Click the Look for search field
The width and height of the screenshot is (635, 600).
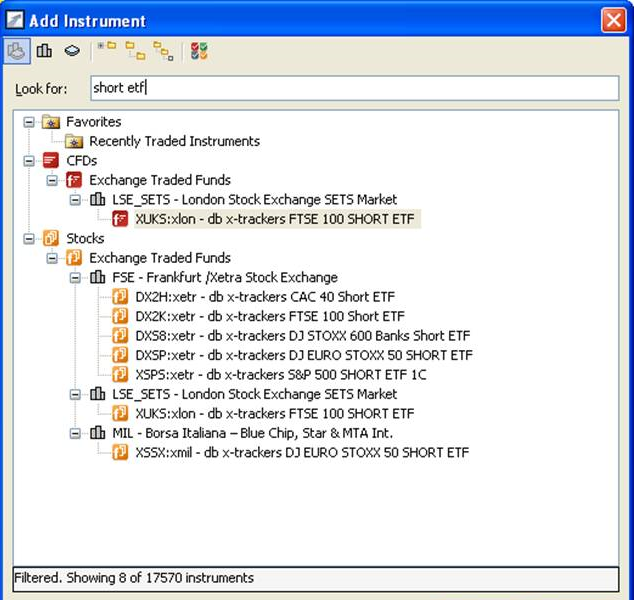pyautogui.click(x=355, y=88)
